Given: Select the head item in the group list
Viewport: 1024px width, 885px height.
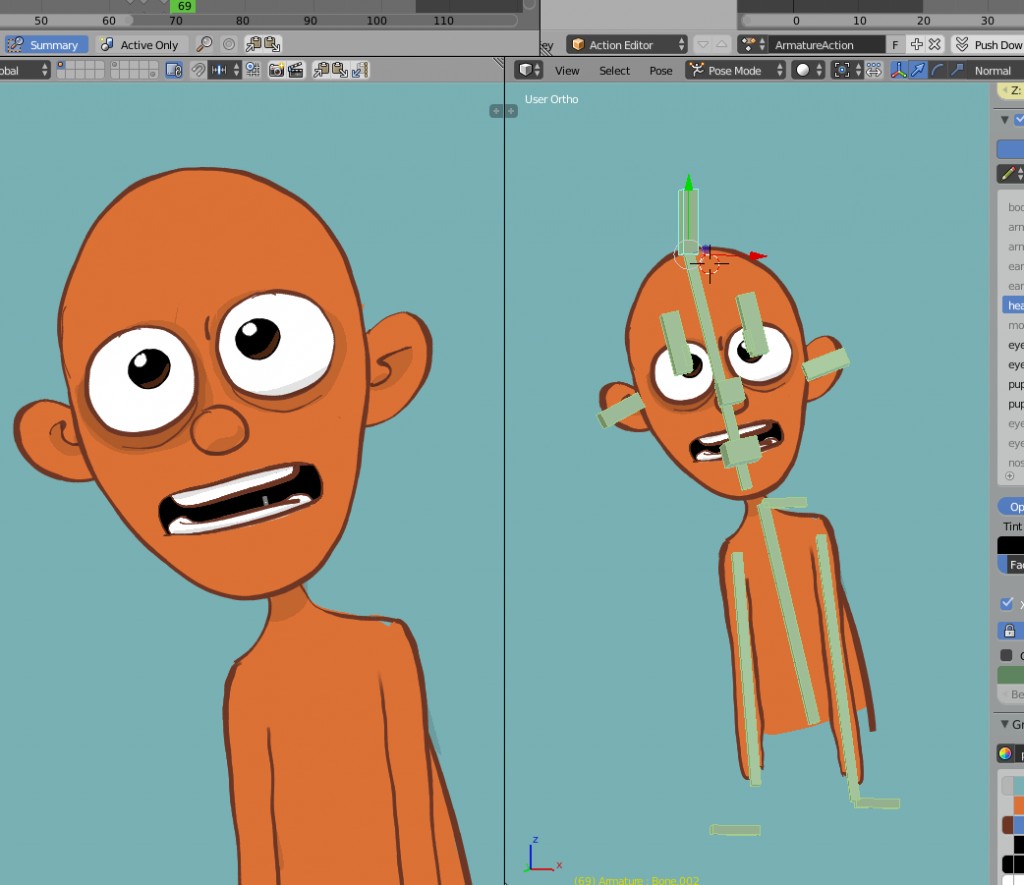Looking at the screenshot, I should (1013, 305).
